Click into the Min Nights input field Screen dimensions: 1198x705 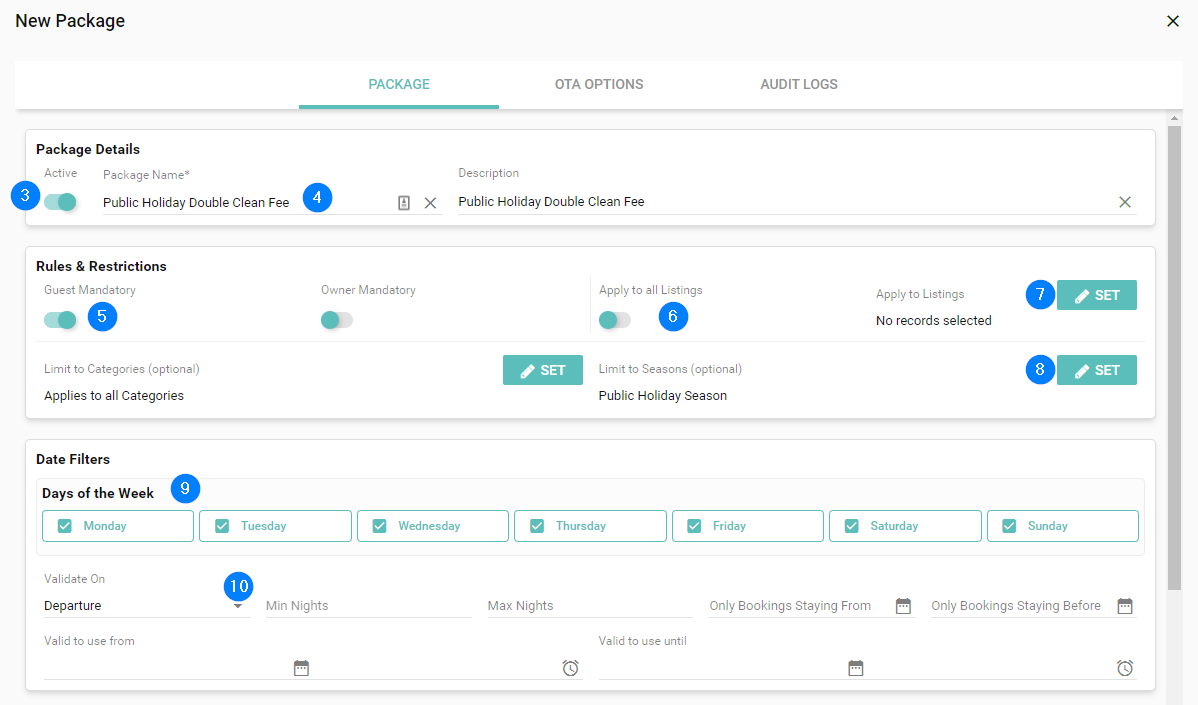point(367,606)
